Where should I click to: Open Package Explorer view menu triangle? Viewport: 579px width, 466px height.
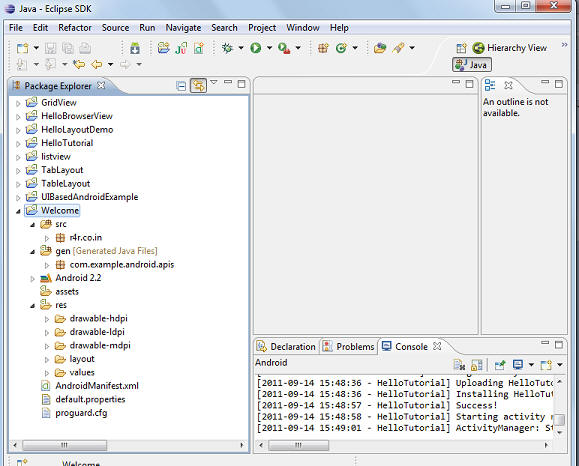click(213, 82)
